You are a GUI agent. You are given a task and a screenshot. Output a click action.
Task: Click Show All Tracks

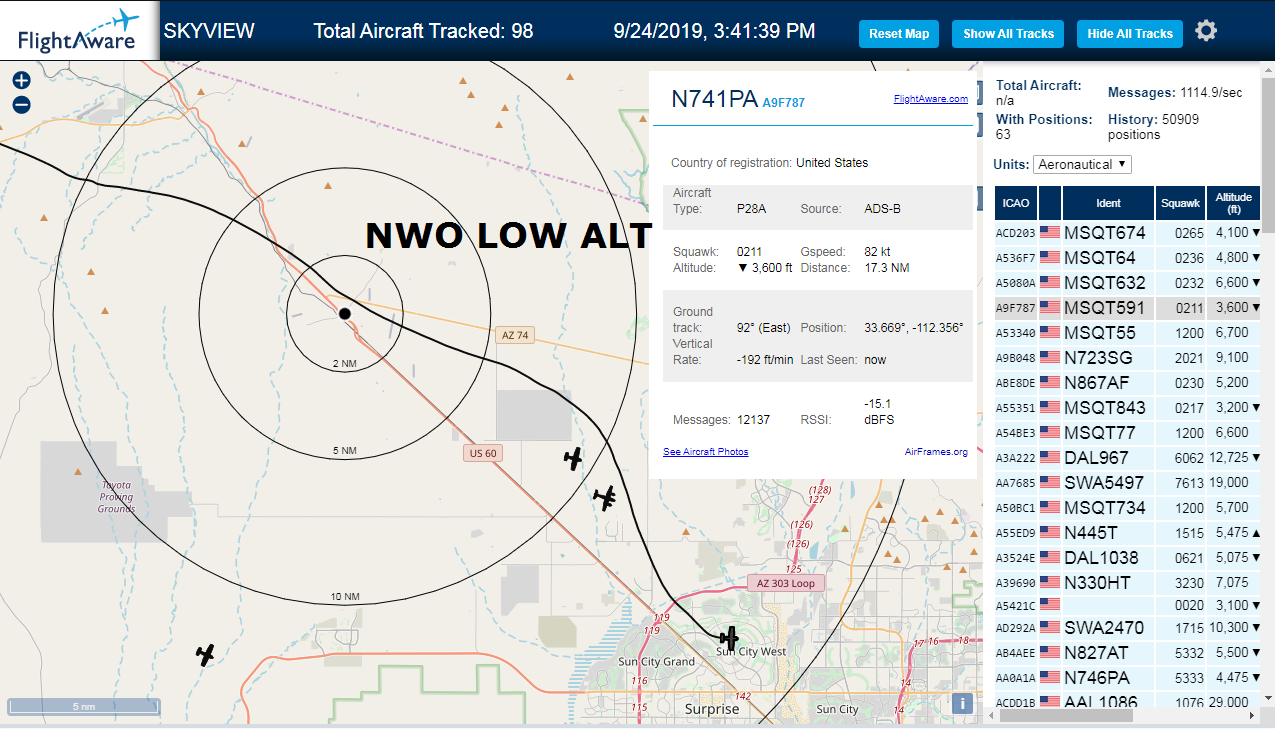[1008, 34]
